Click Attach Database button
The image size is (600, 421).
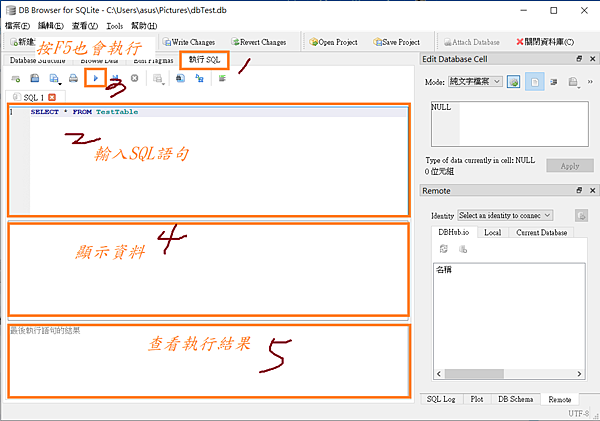[x=472, y=42]
